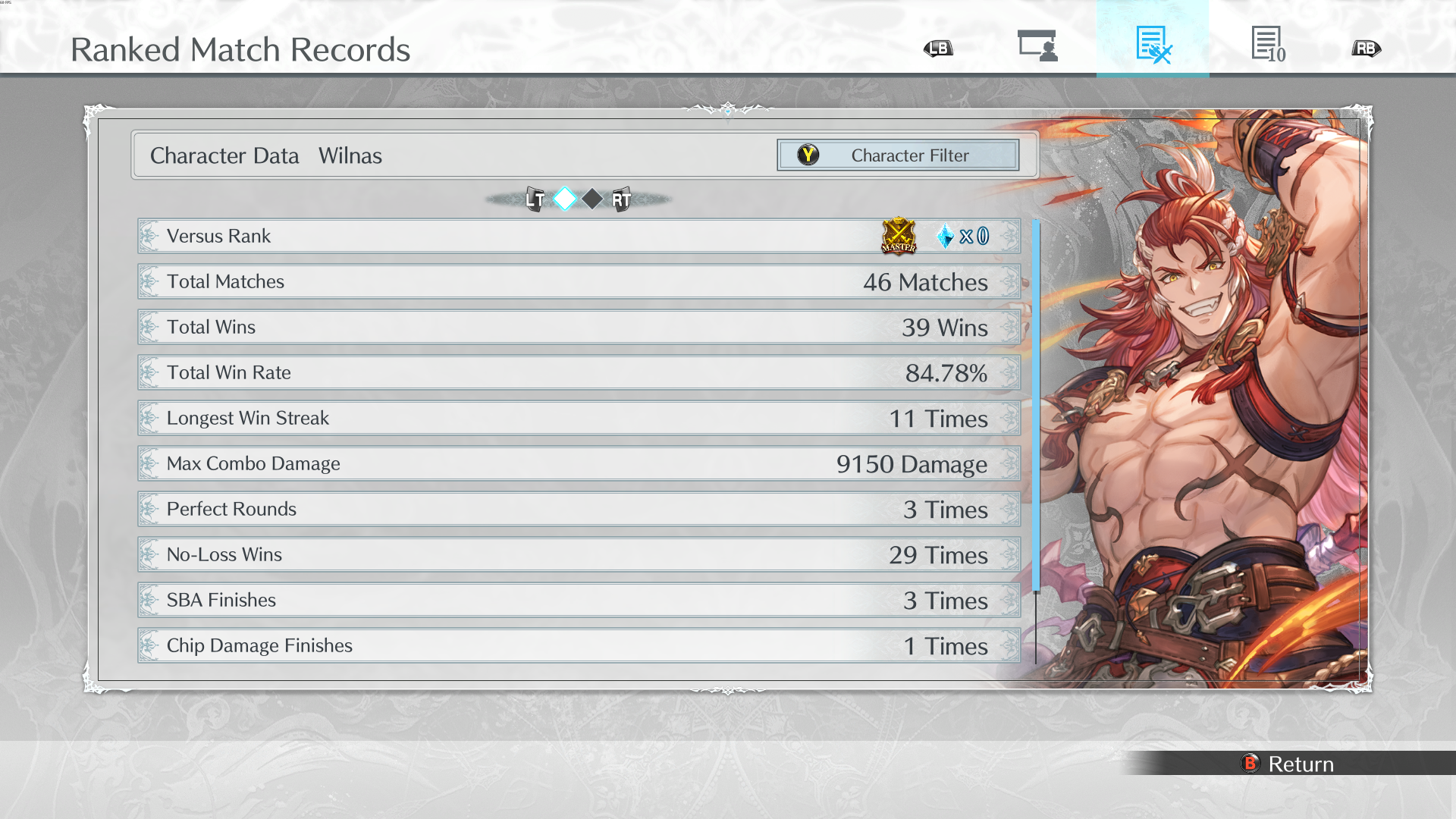Switch to the second page diamond indicator
Image resolution: width=1456 pixels, height=819 pixels.
[592, 199]
